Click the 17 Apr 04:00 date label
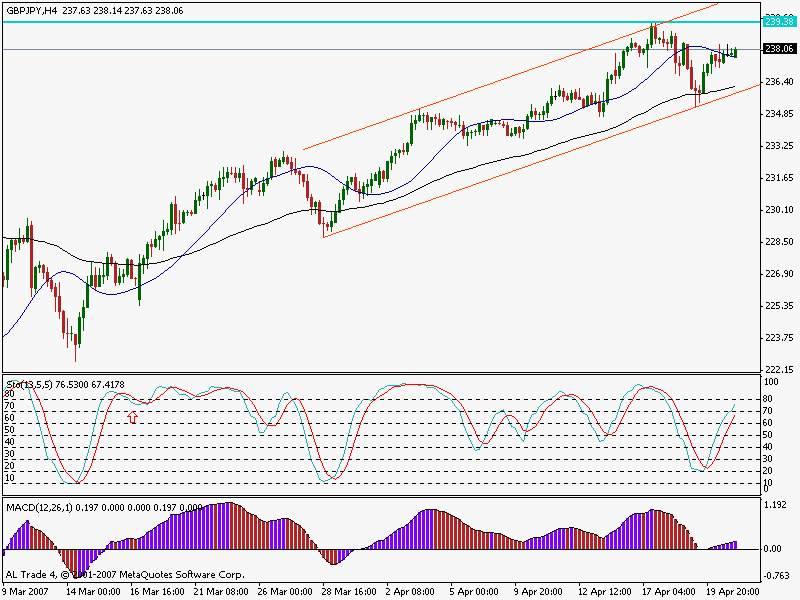The height and width of the screenshot is (600, 800). tap(668, 592)
